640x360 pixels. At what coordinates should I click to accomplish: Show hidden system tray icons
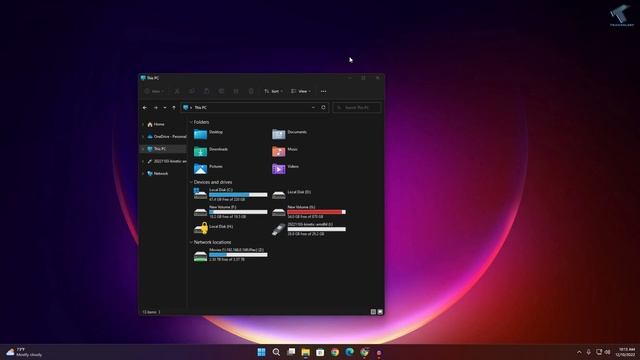pos(579,352)
